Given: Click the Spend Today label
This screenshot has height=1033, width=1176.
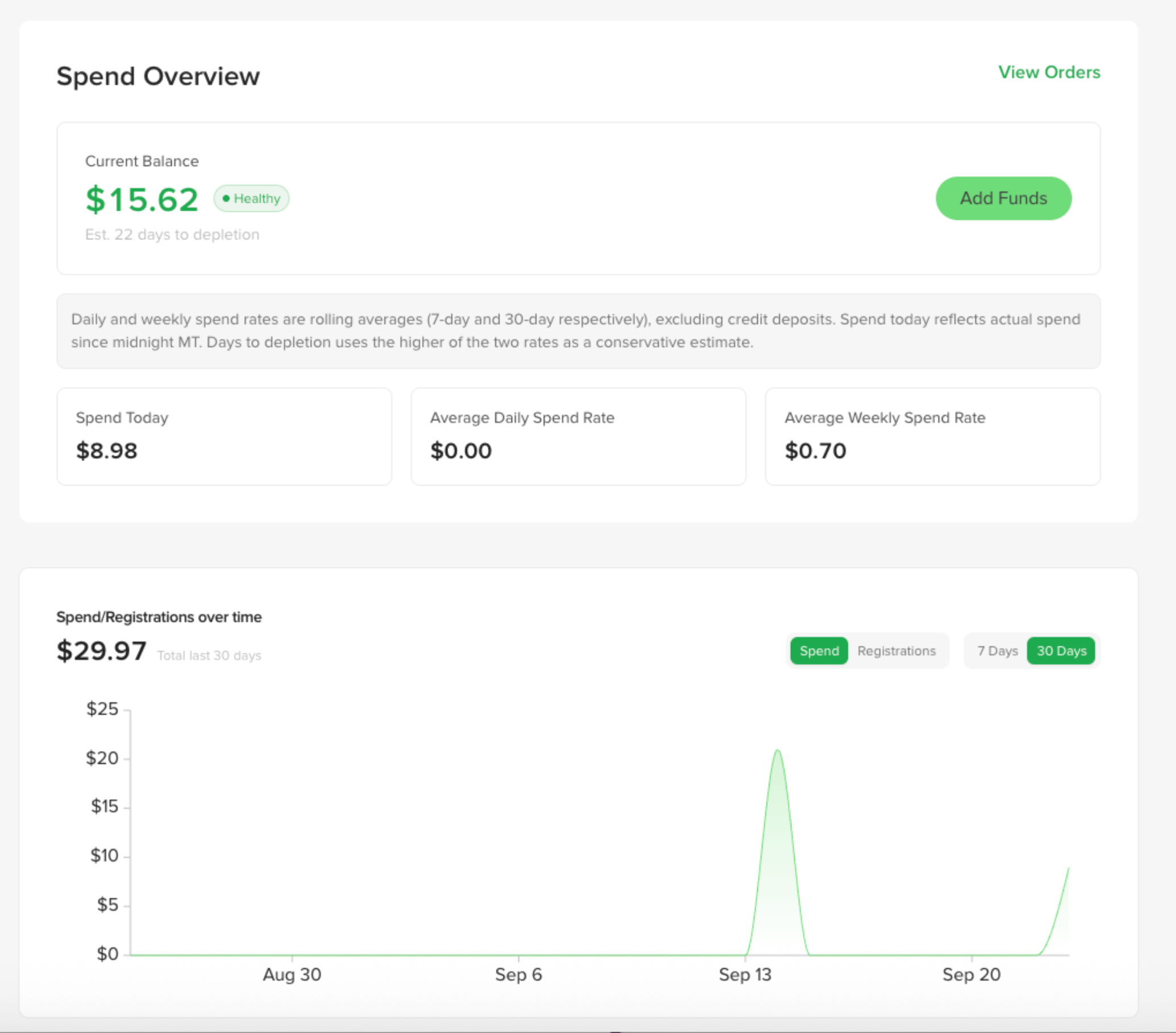Looking at the screenshot, I should pos(122,418).
